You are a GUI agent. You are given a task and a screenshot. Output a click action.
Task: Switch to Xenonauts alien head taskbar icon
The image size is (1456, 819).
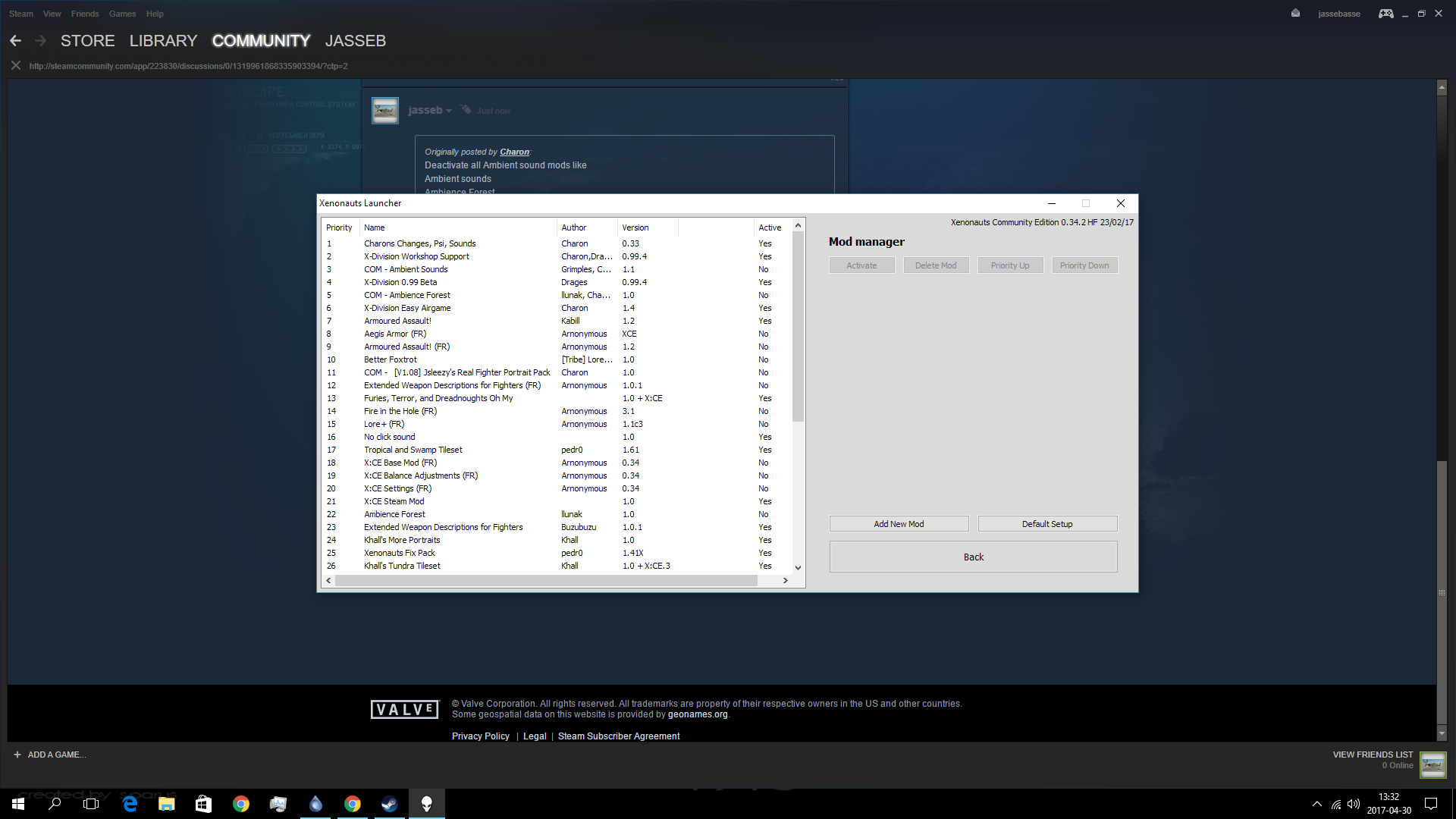pyautogui.click(x=427, y=804)
